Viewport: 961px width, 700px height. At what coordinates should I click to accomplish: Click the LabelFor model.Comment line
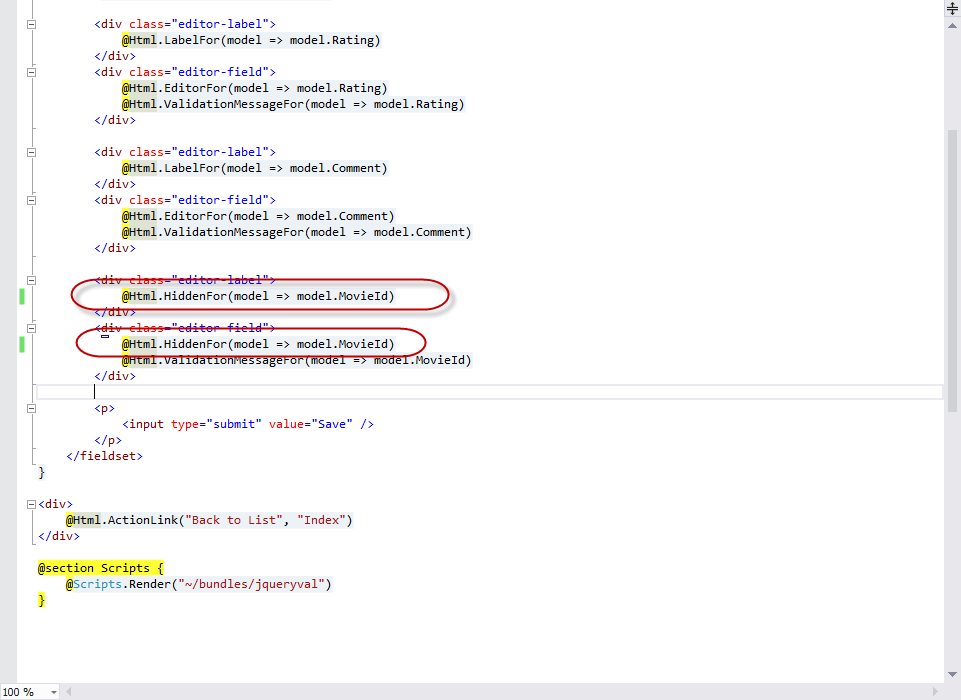pos(254,169)
